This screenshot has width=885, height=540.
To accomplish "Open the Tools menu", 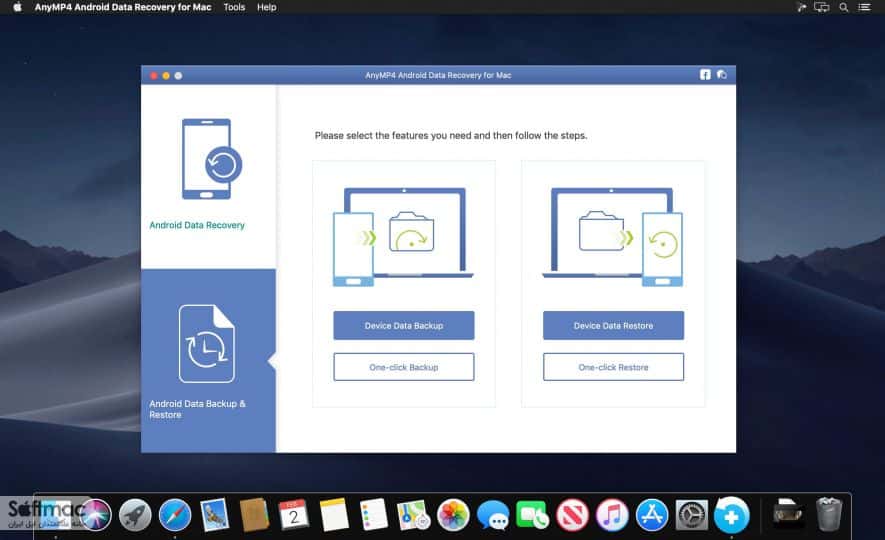I will point(234,7).
